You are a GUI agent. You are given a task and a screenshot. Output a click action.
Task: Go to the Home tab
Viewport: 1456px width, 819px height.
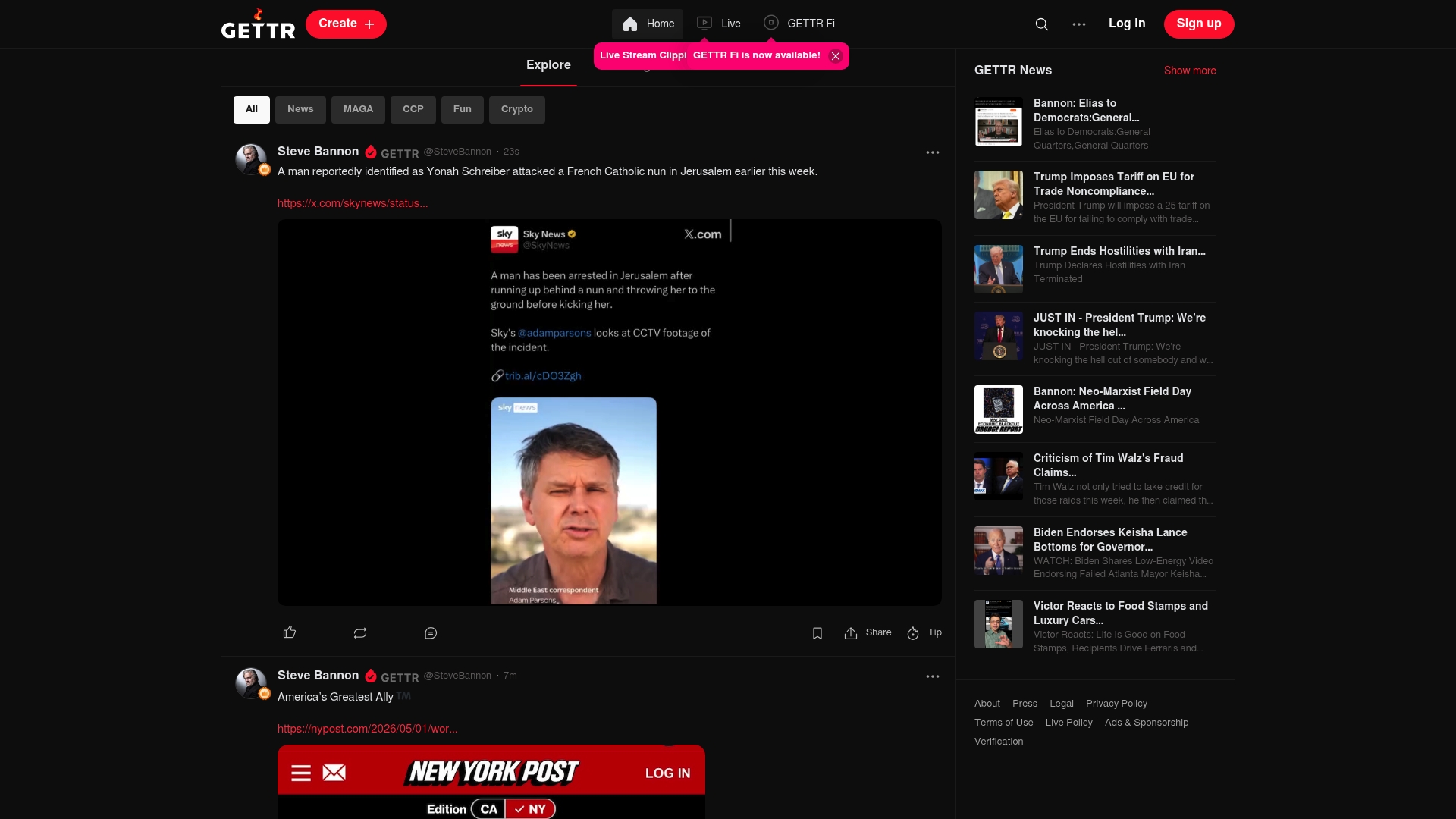coord(648,24)
